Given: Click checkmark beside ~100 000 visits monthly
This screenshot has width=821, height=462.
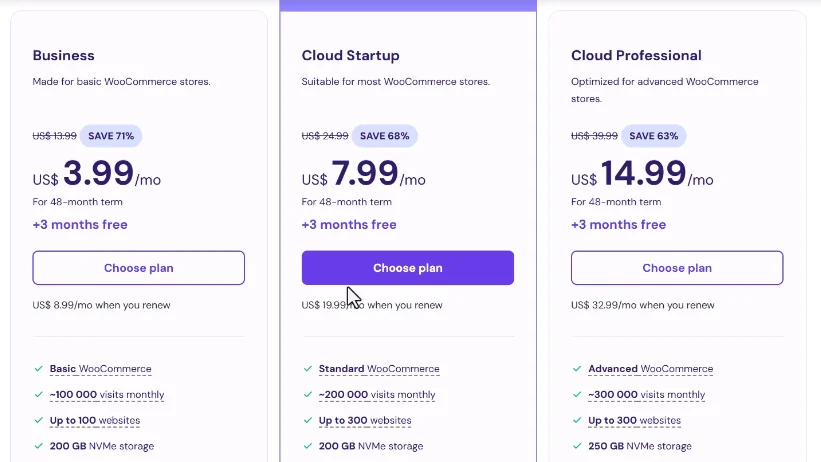Looking at the screenshot, I should tap(38, 394).
